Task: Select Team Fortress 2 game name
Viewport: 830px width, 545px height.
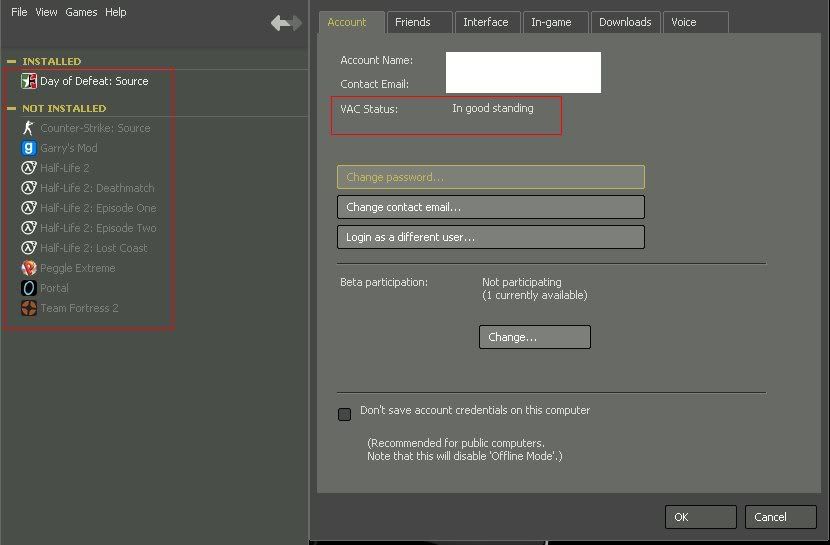Action: click(79, 308)
